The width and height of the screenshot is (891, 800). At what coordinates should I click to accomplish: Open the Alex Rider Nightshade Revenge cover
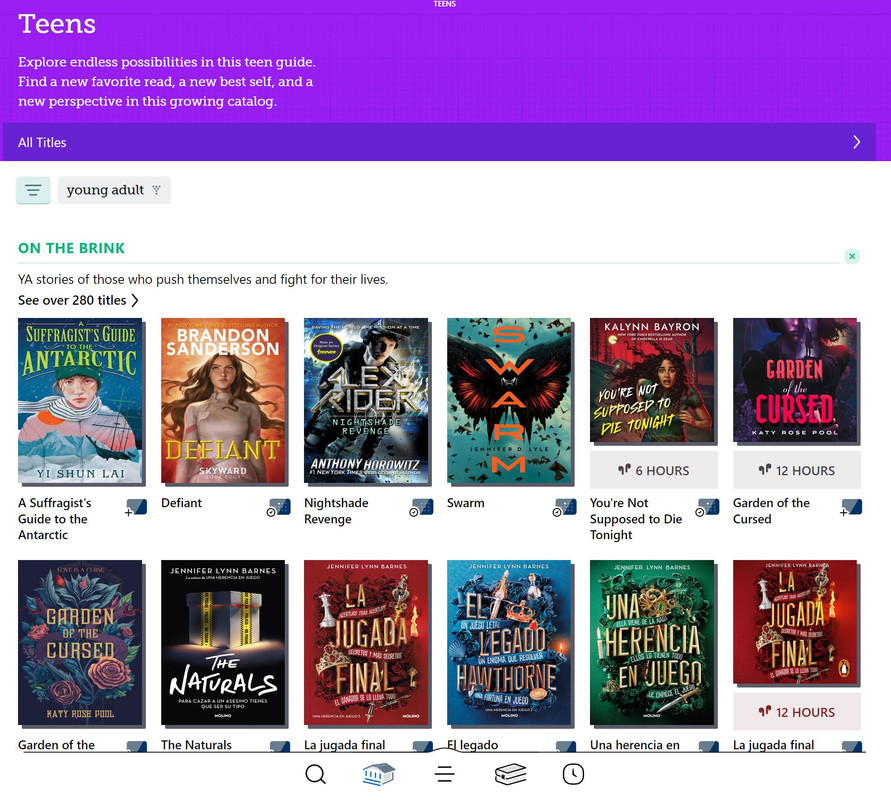[x=366, y=401]
